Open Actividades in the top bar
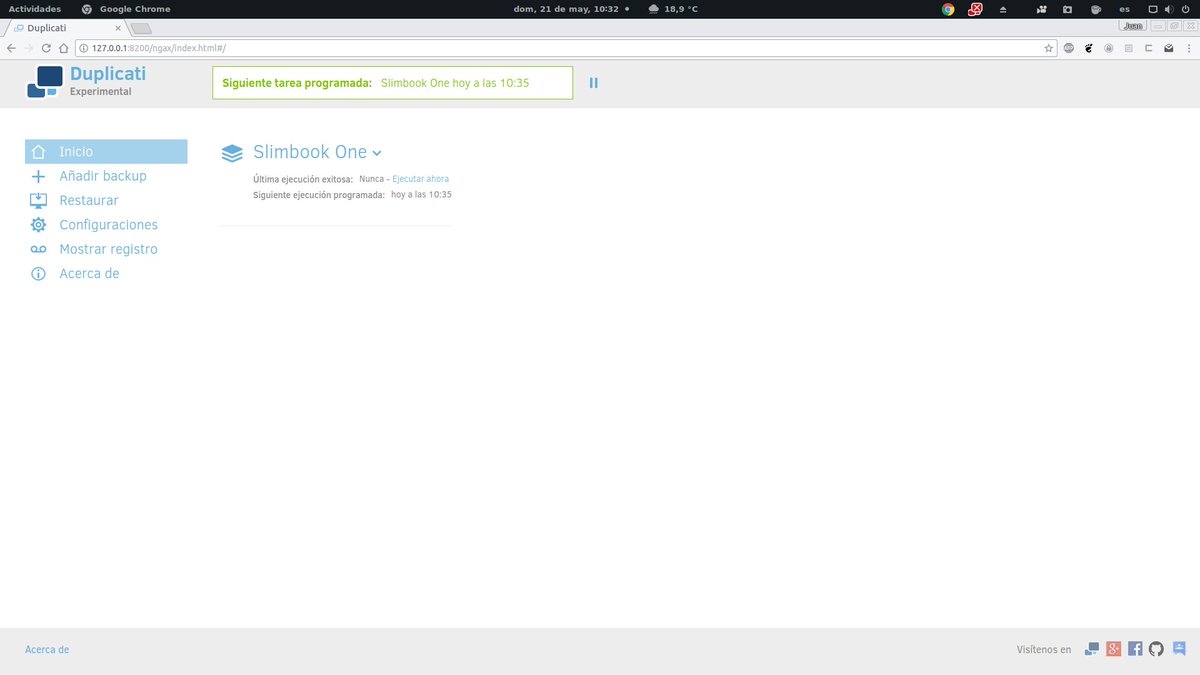 pyautogui.click(x=35, y=9)
